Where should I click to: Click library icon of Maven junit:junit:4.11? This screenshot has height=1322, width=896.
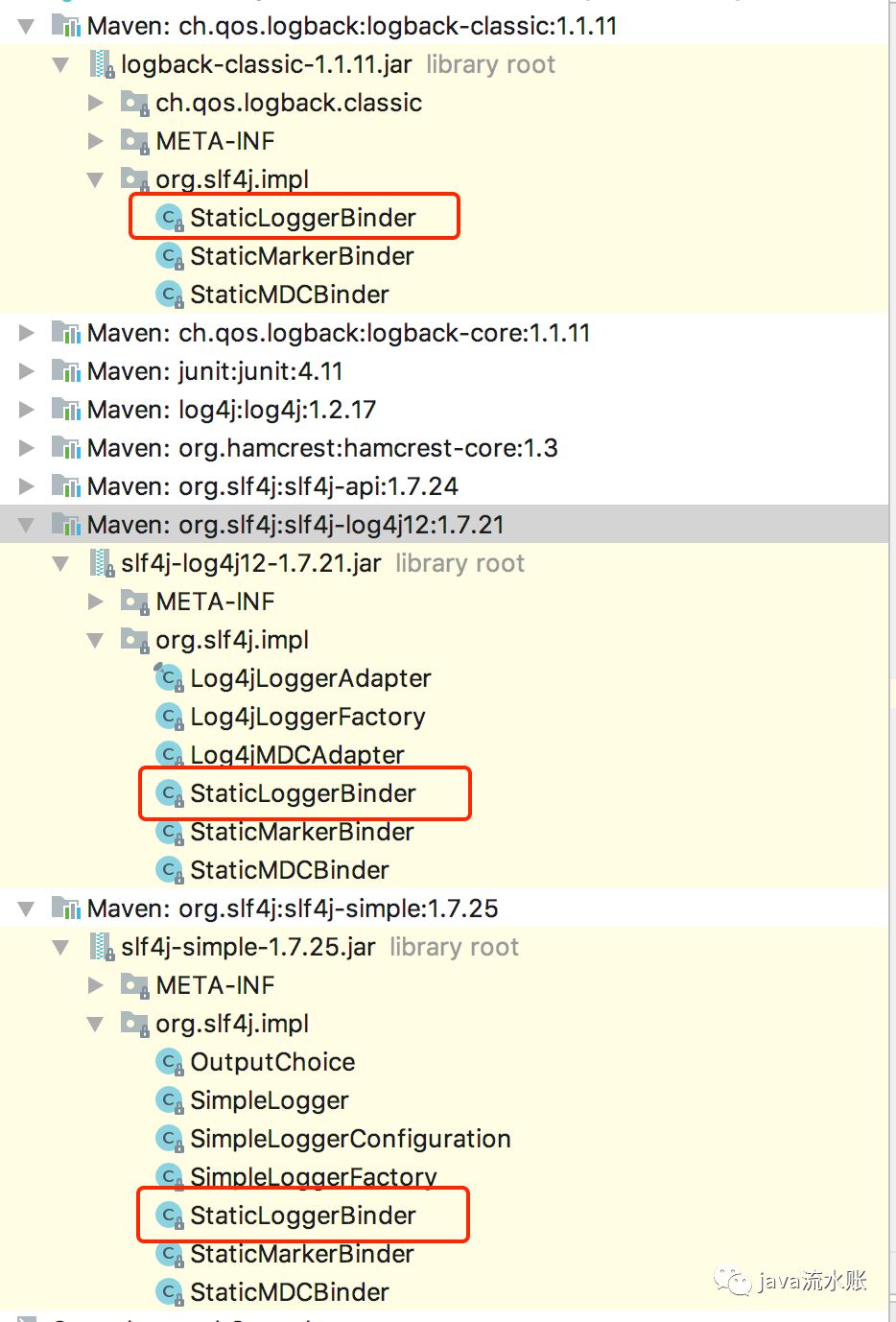pyautogui.click(x=66, y=371)
